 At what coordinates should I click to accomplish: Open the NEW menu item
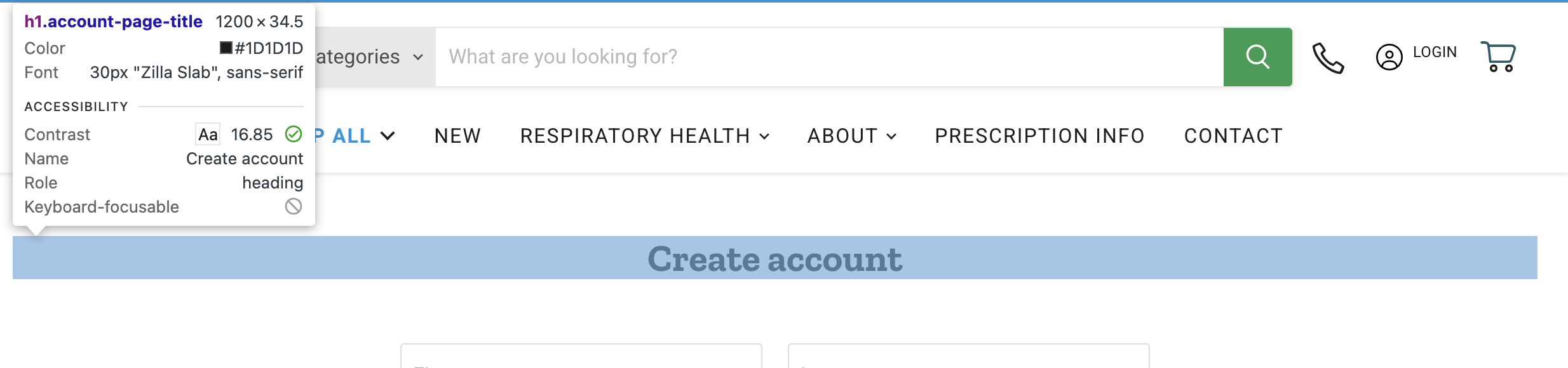pos(457,136)
